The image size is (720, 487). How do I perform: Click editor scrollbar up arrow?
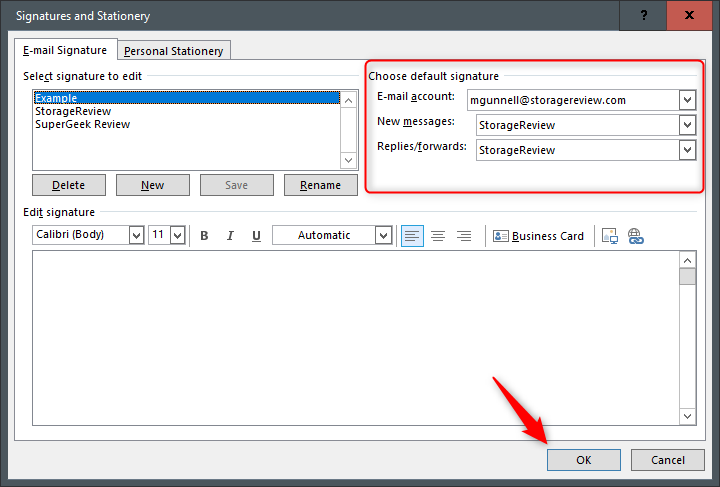pyautogui.click(x=687, y=260)
